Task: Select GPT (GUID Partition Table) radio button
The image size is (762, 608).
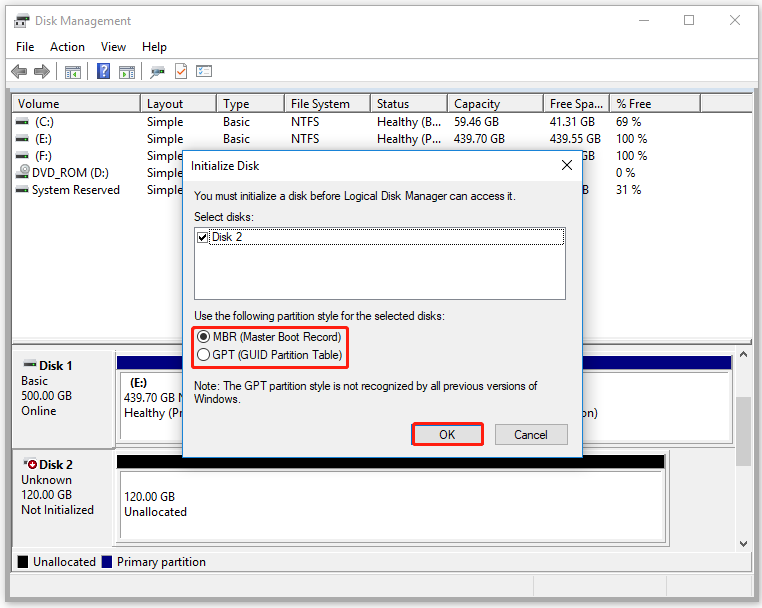Action: [x=203, y=355]
